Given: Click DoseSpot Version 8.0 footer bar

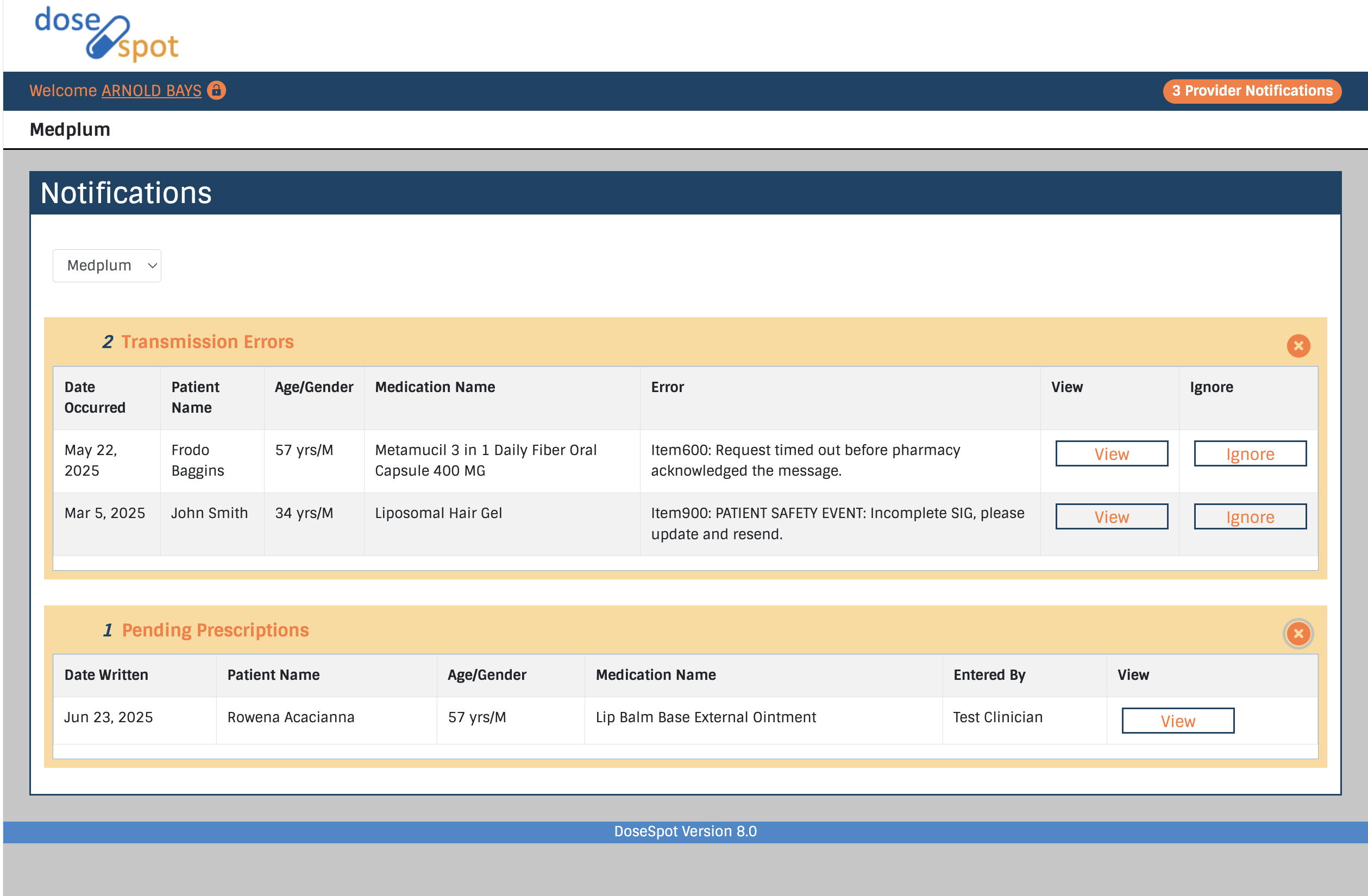Looking at the screenshot, I should tap(684, 831).
